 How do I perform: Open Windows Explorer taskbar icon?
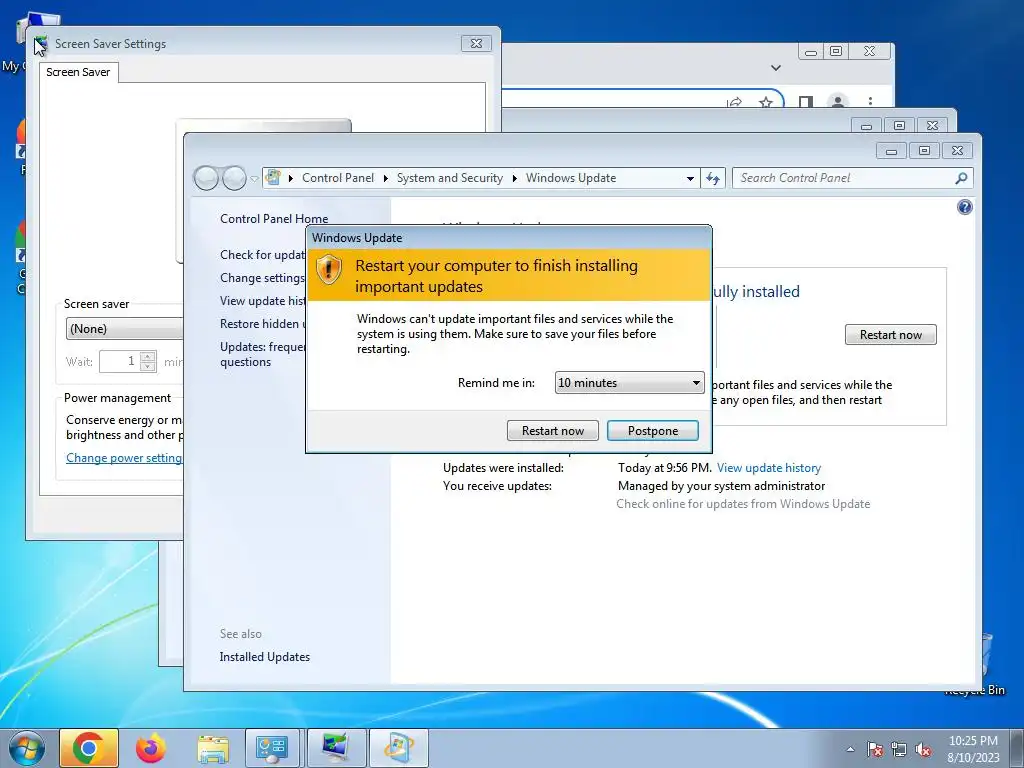click(213, 749)
